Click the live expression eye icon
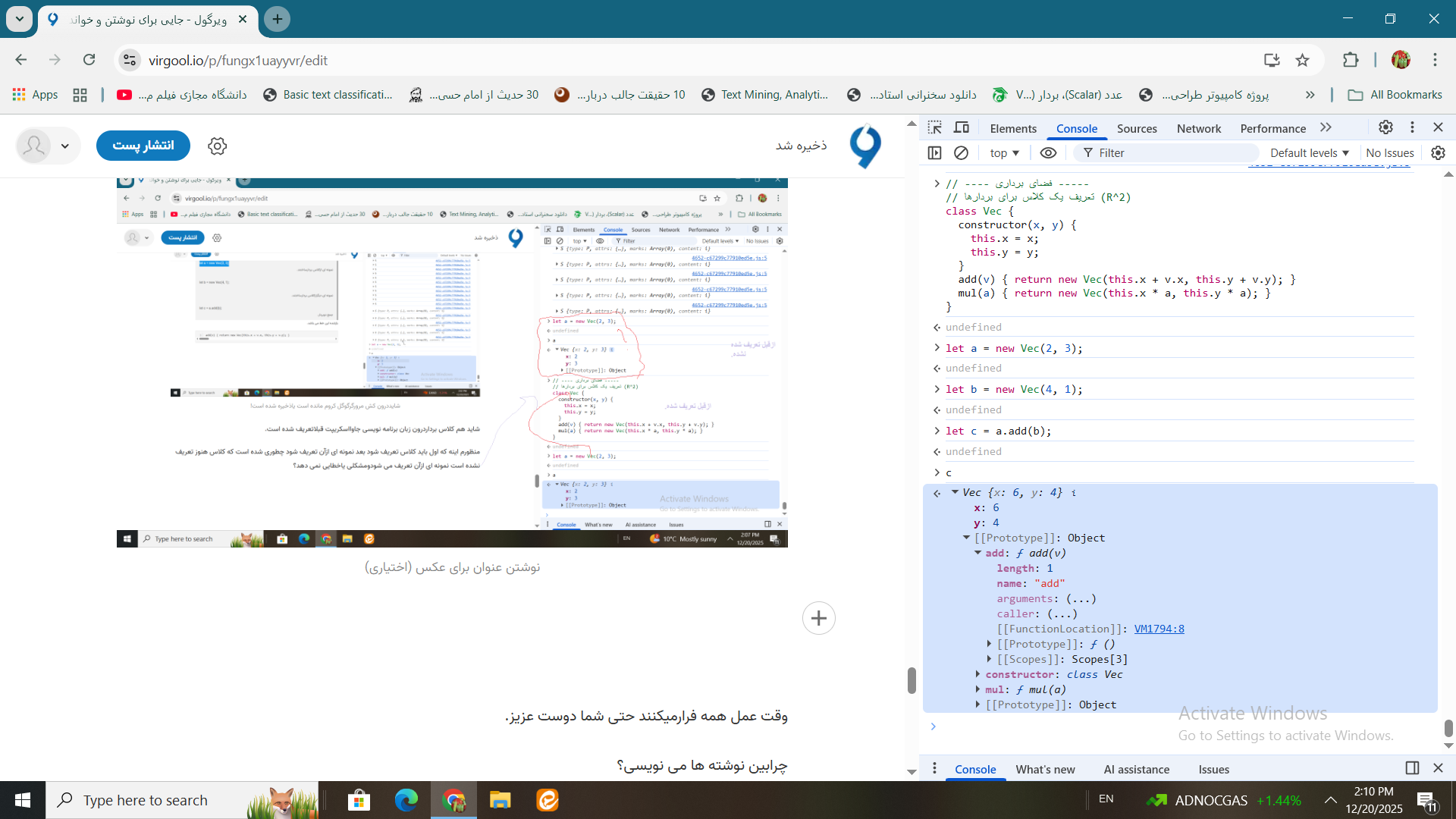The height and width of the screenshot is (819, 1456). (x=1048, y=152)
